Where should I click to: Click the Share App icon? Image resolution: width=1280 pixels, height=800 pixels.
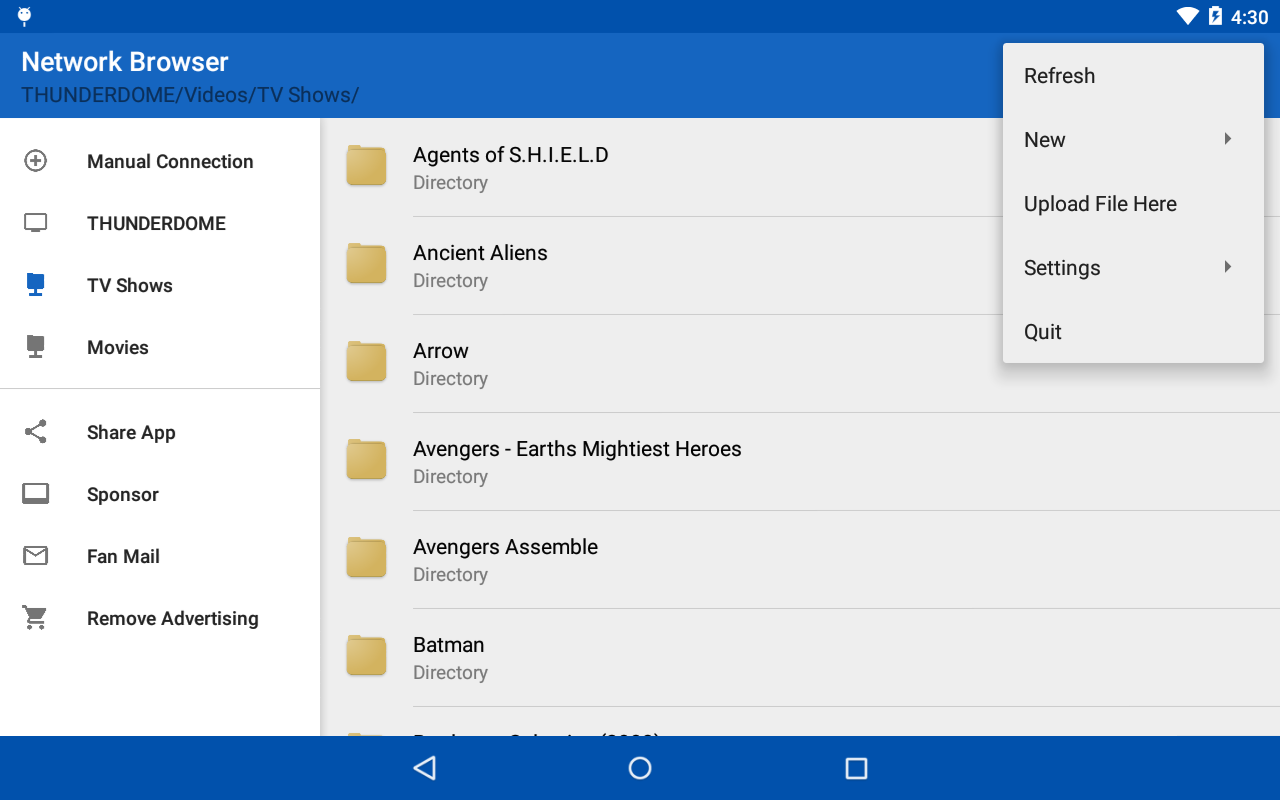tap(35, 432)
